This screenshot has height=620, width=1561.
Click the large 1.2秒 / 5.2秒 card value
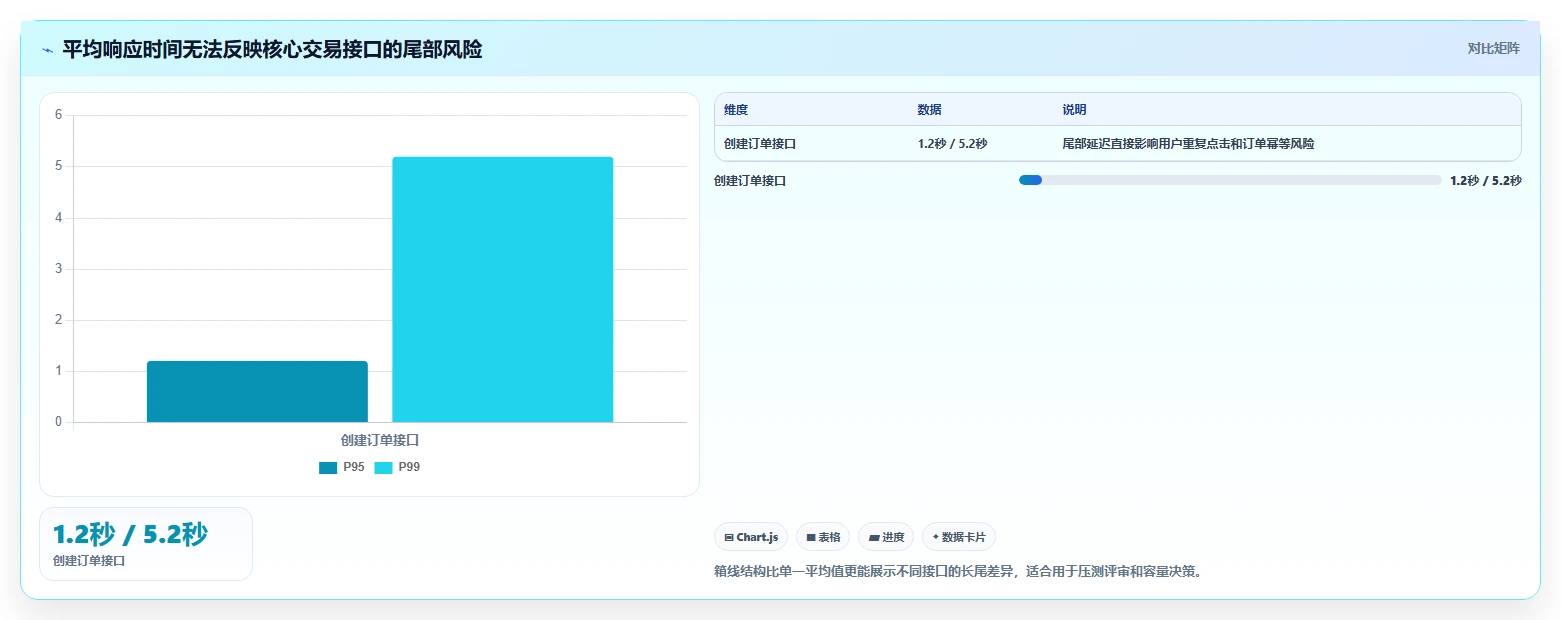pos(130,534)
